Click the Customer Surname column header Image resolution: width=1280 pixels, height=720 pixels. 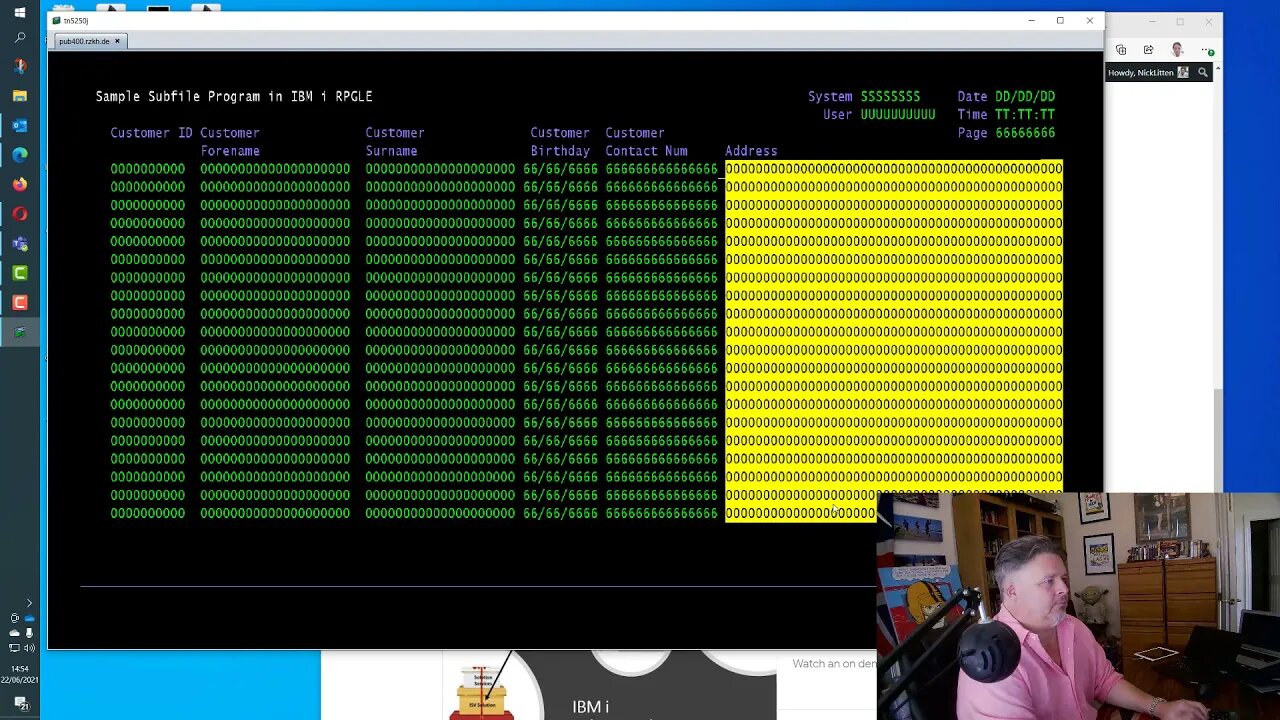coord(395,141)
